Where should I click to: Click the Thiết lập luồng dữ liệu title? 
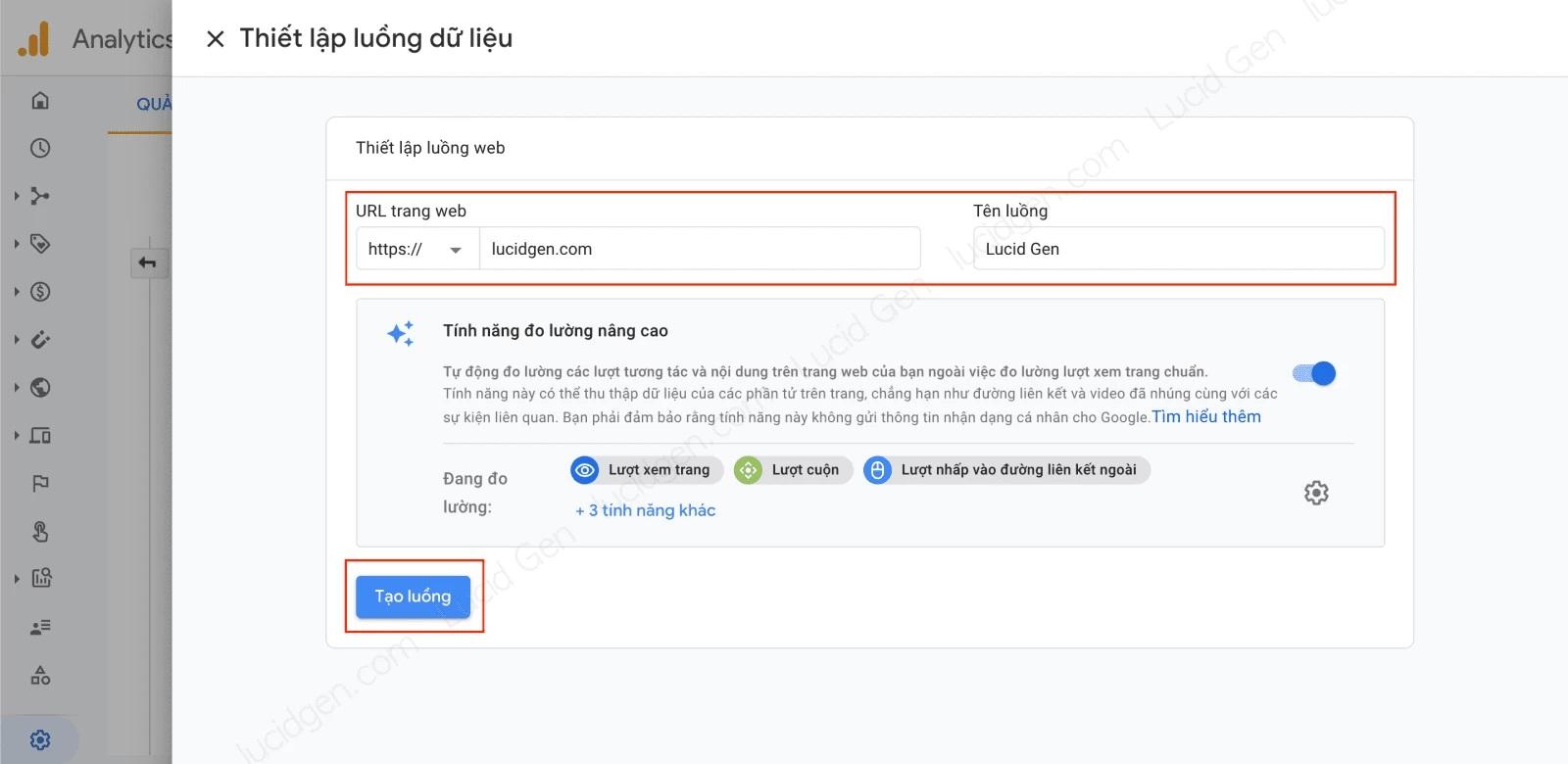click(x=376, y=38)
